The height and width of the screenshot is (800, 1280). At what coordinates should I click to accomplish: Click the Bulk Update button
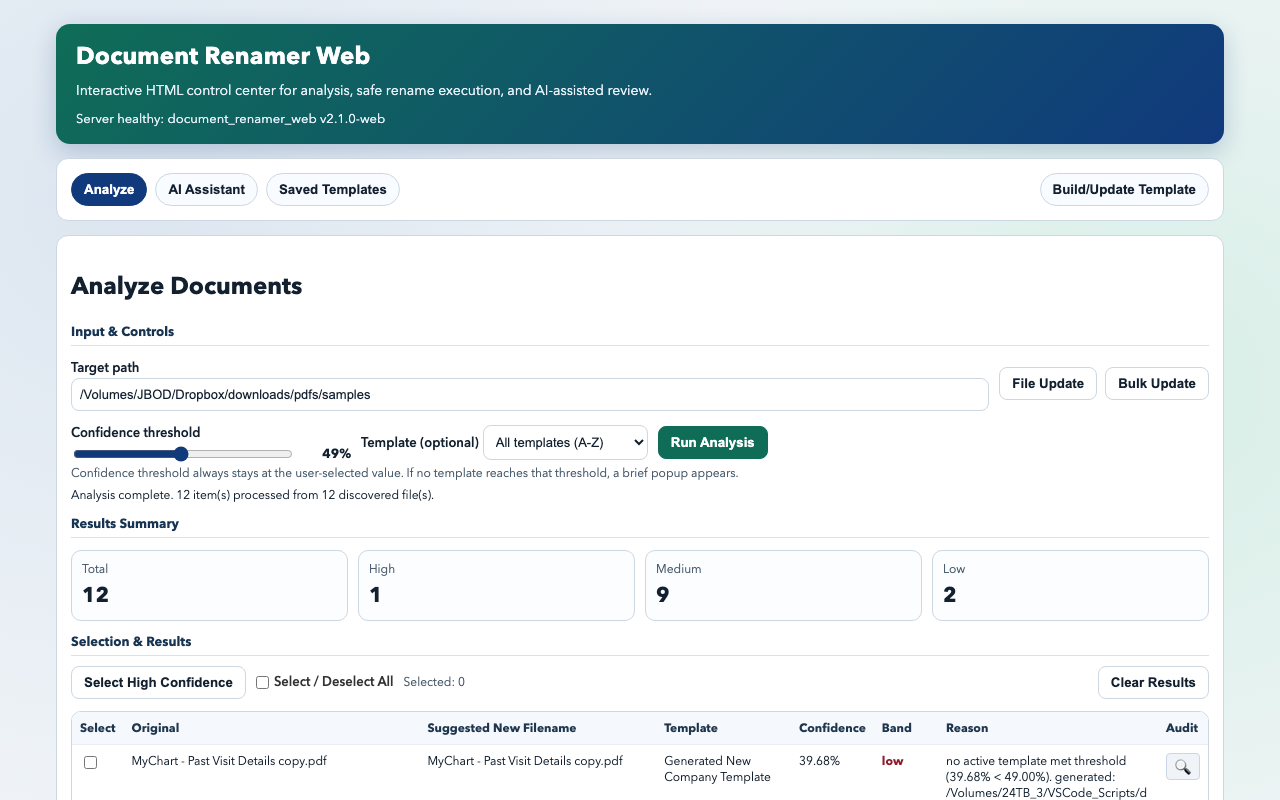[1157, 383]
